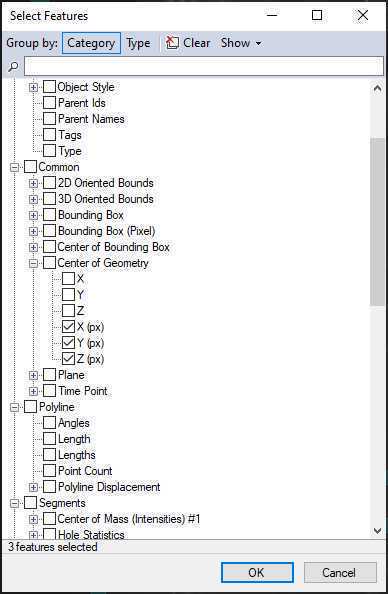The height and width of the screenshot is (594, 388).
Task: Open the Show dropdown menu
Action: coord(241,43)
